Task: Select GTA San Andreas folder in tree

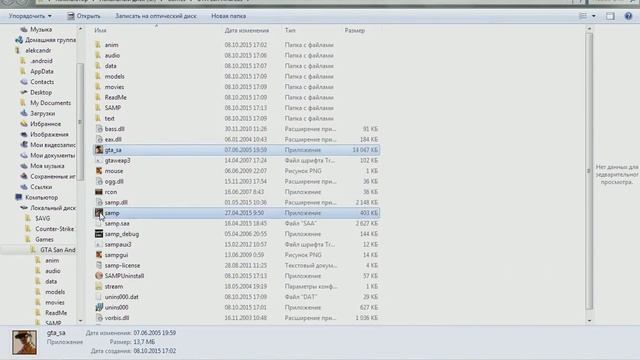Action: pos(58,250)
